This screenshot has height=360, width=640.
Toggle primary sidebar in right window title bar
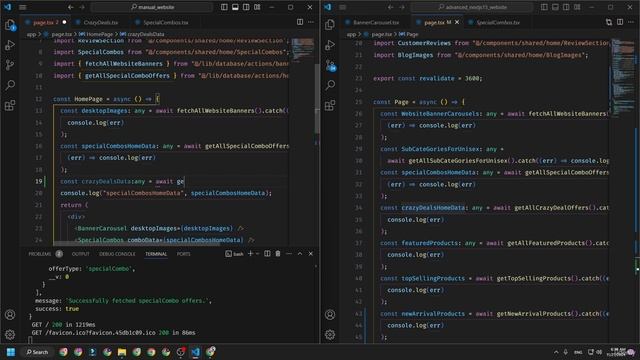pyautogui.click(x=544, y=7)
